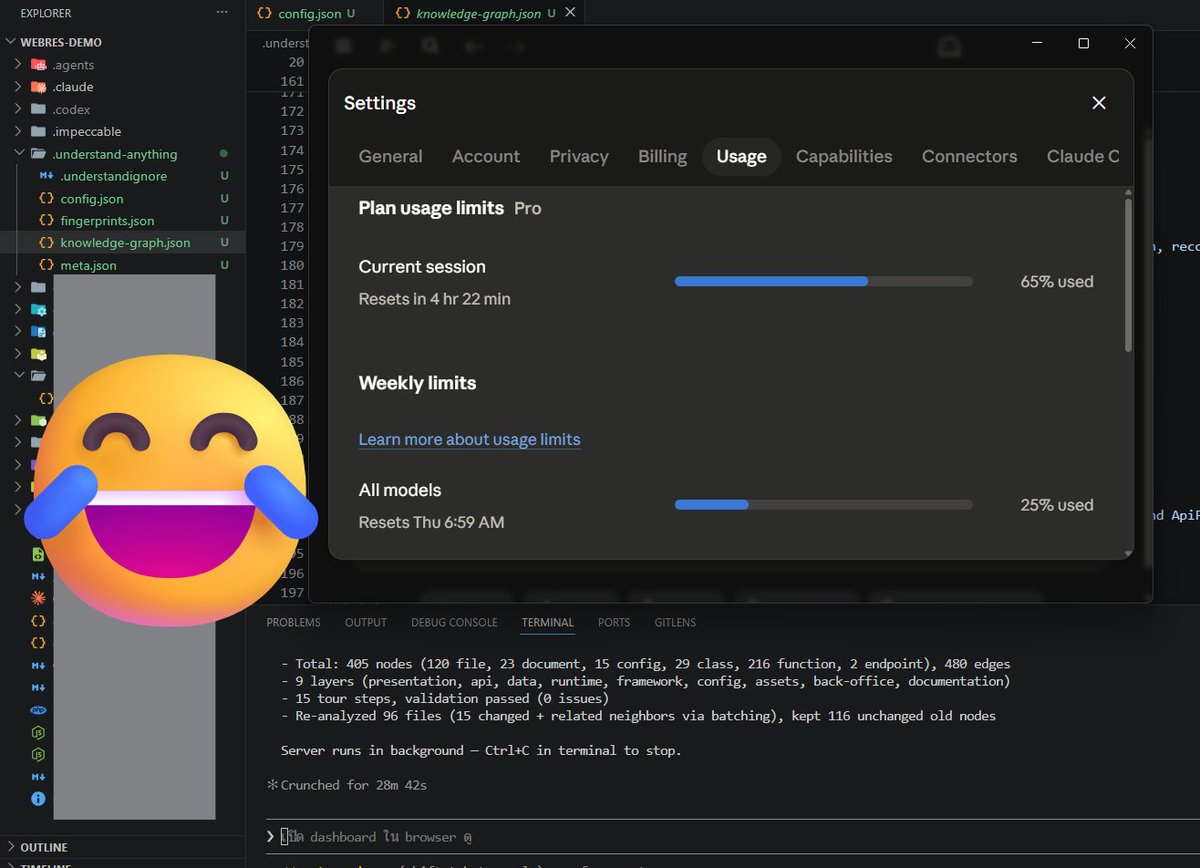1200x868 pixels.
Task: Collapse the .understand-anything folder
Action: click(18, 154)
